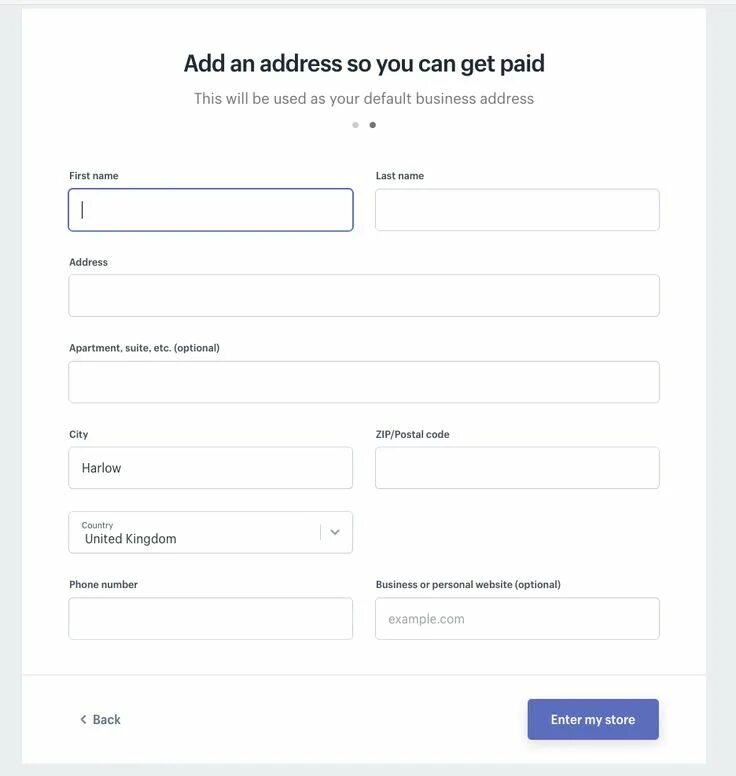Viewport: 736px width, 776px height.
Task: Click the website field with example.com placeholder
Action: click(x=517, y=619)
